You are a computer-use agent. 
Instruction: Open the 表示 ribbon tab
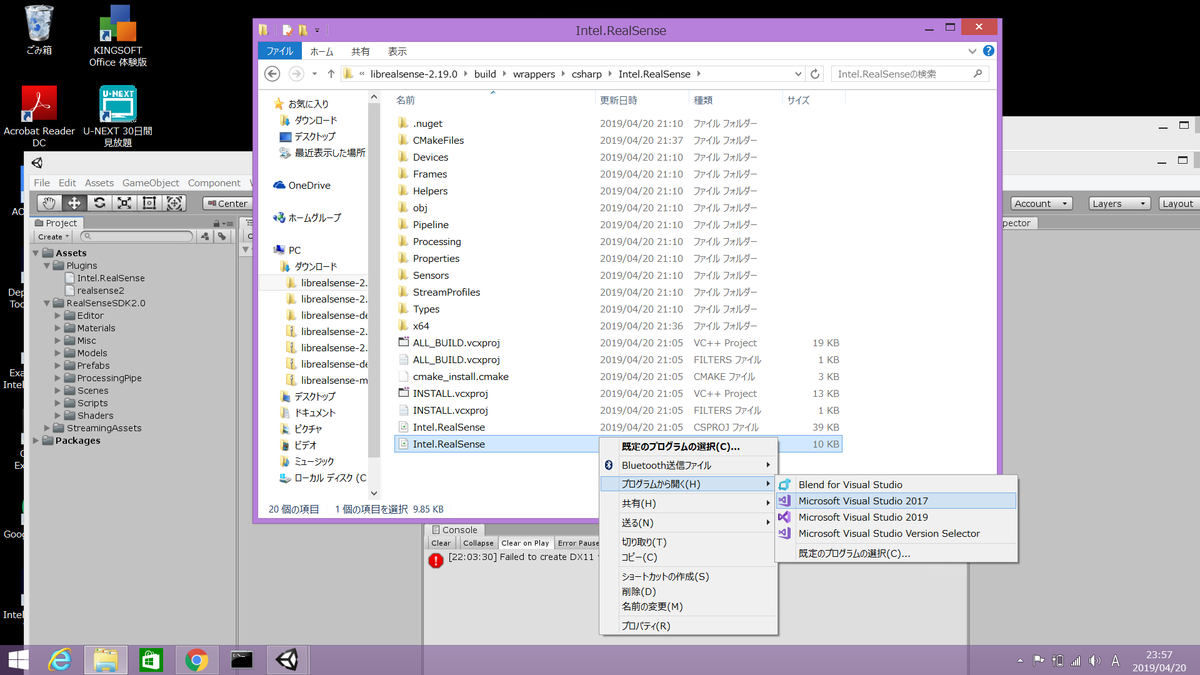point(397,51)
